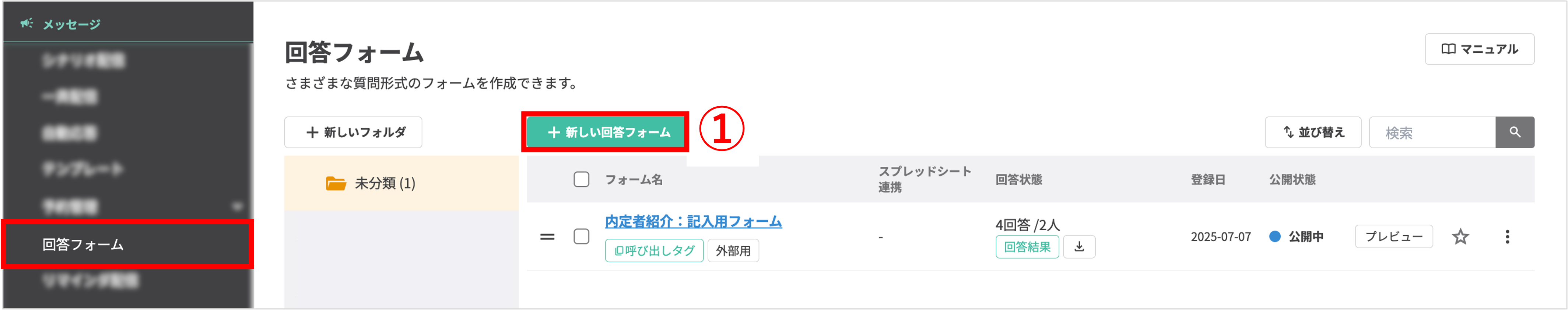Grab the row drag handle icon
Image resolution: width=1568 pixels, height=311 pixels.
point(547,236)
